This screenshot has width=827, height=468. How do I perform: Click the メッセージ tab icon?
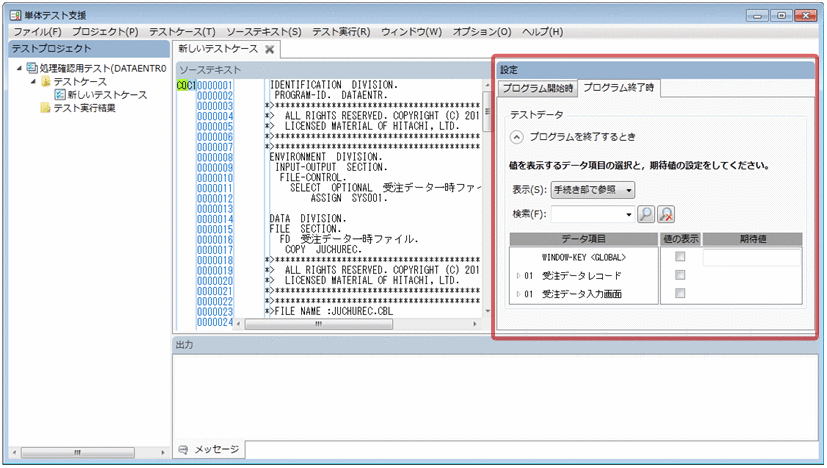coord(183,450)
